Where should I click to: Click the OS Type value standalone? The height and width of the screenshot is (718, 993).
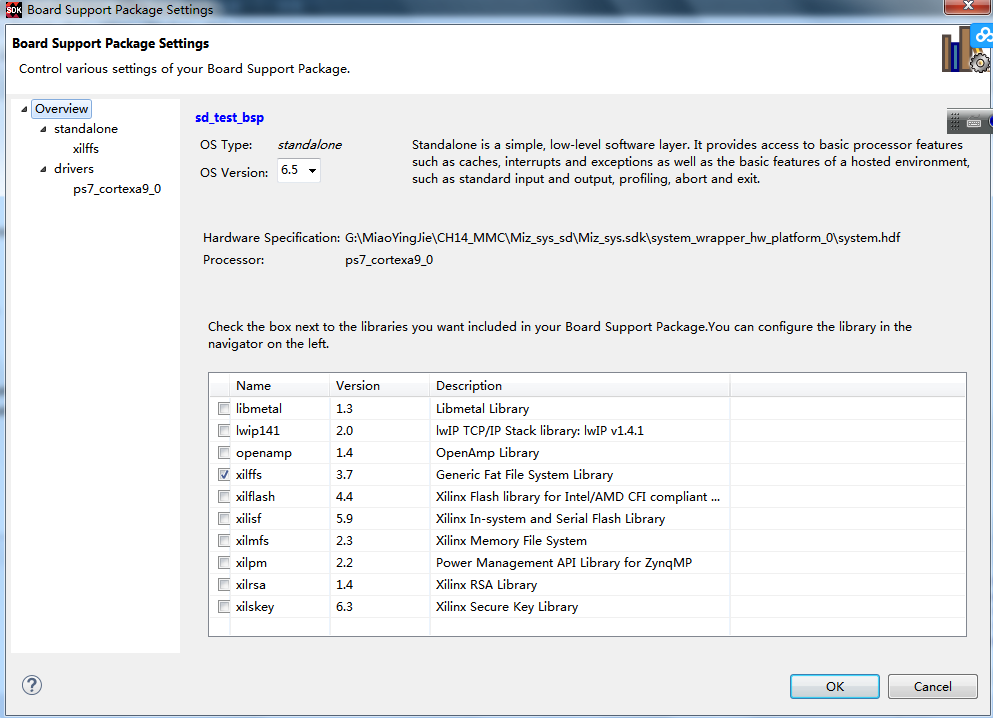(310, 144)
